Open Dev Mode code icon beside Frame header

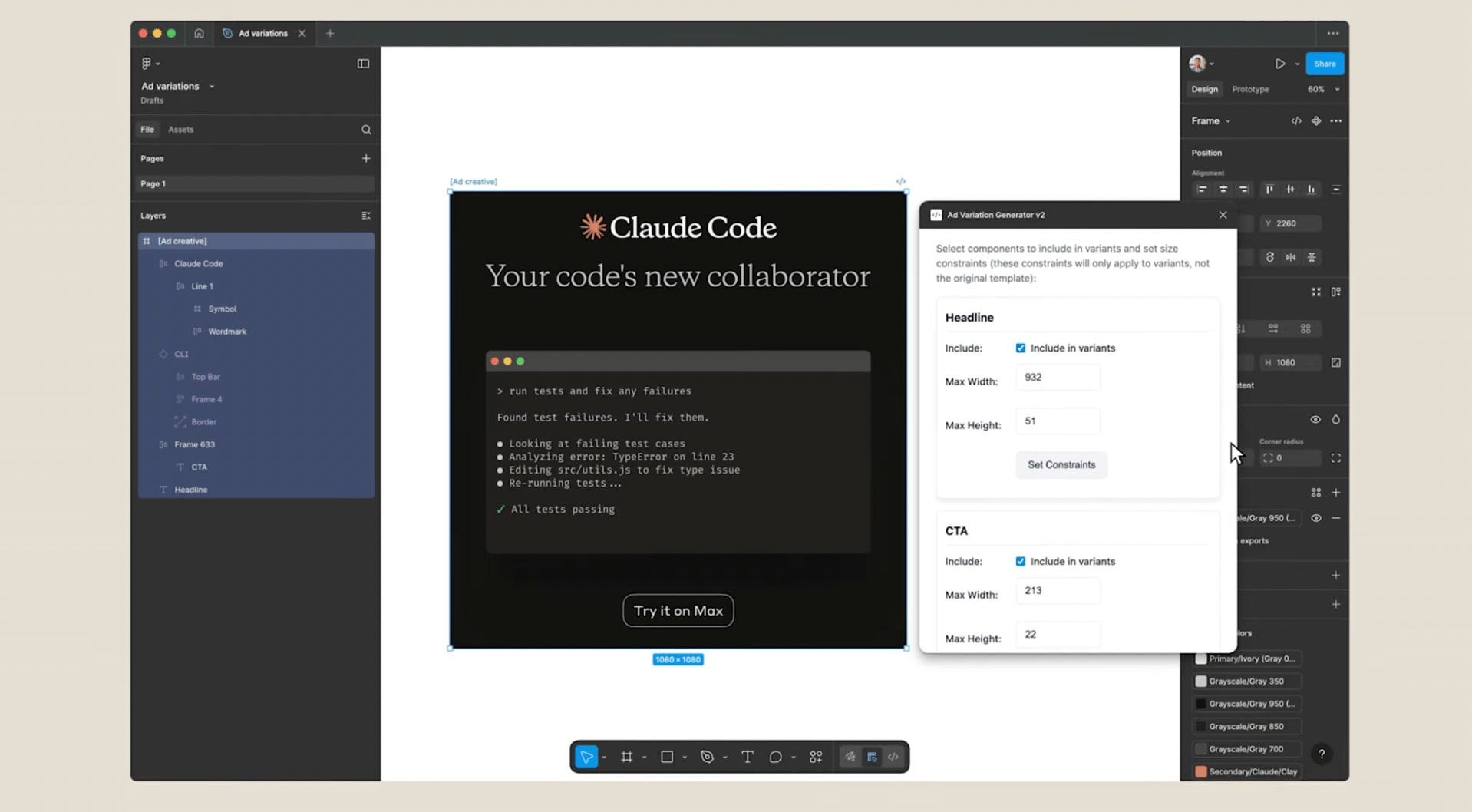pos(1296,121)
